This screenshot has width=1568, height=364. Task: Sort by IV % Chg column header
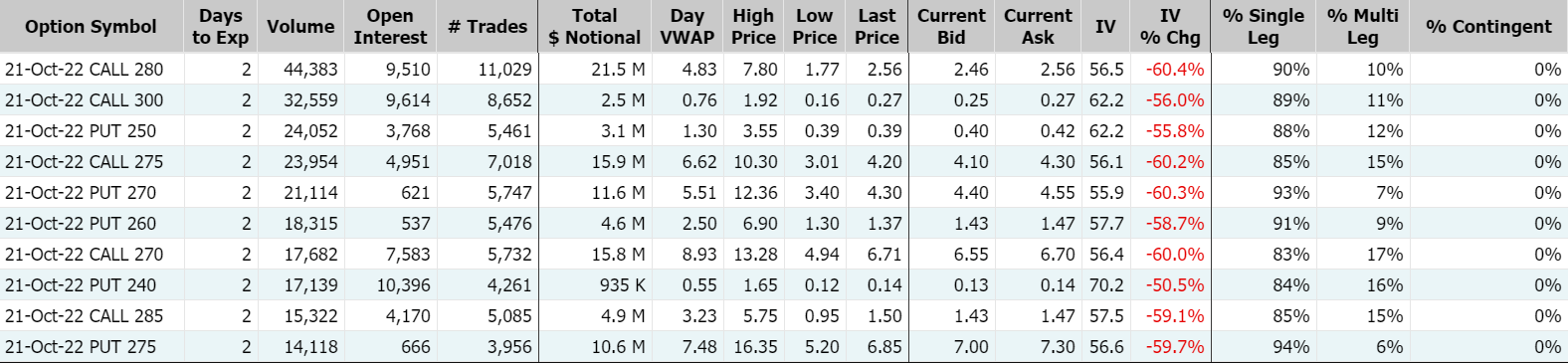(x=1170, y=27)
